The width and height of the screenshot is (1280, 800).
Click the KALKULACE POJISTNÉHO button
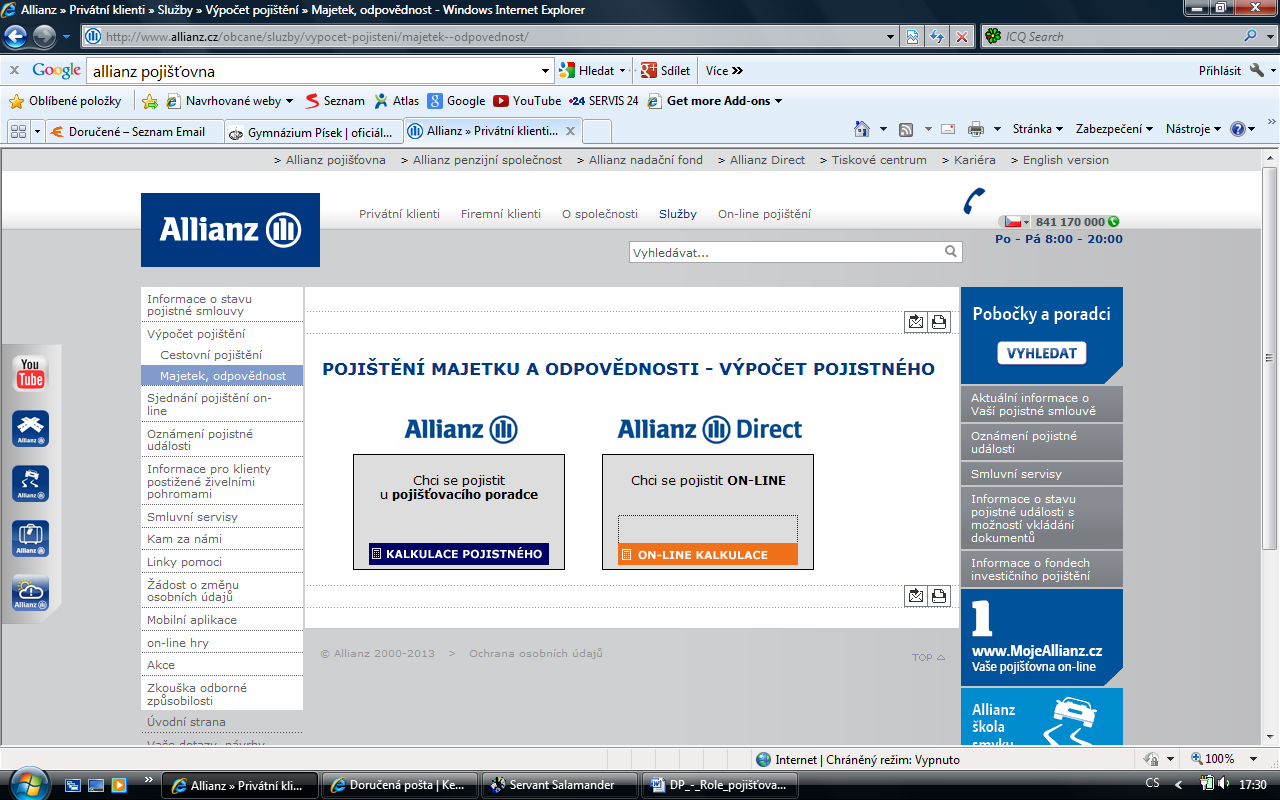pyautogui.click(x=459, y=554)
